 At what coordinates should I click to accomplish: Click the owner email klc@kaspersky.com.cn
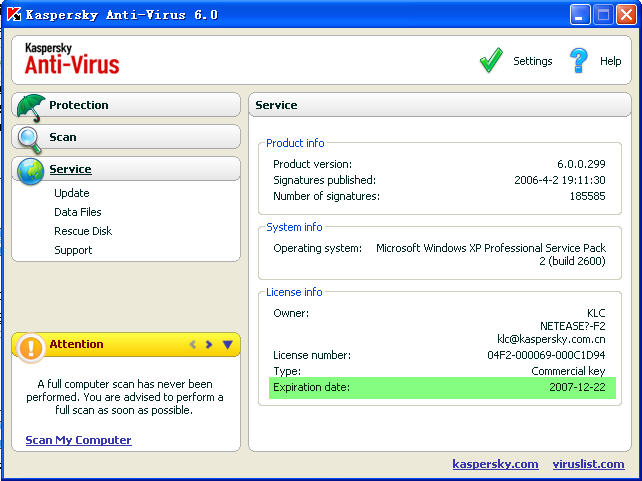(551, 339)
